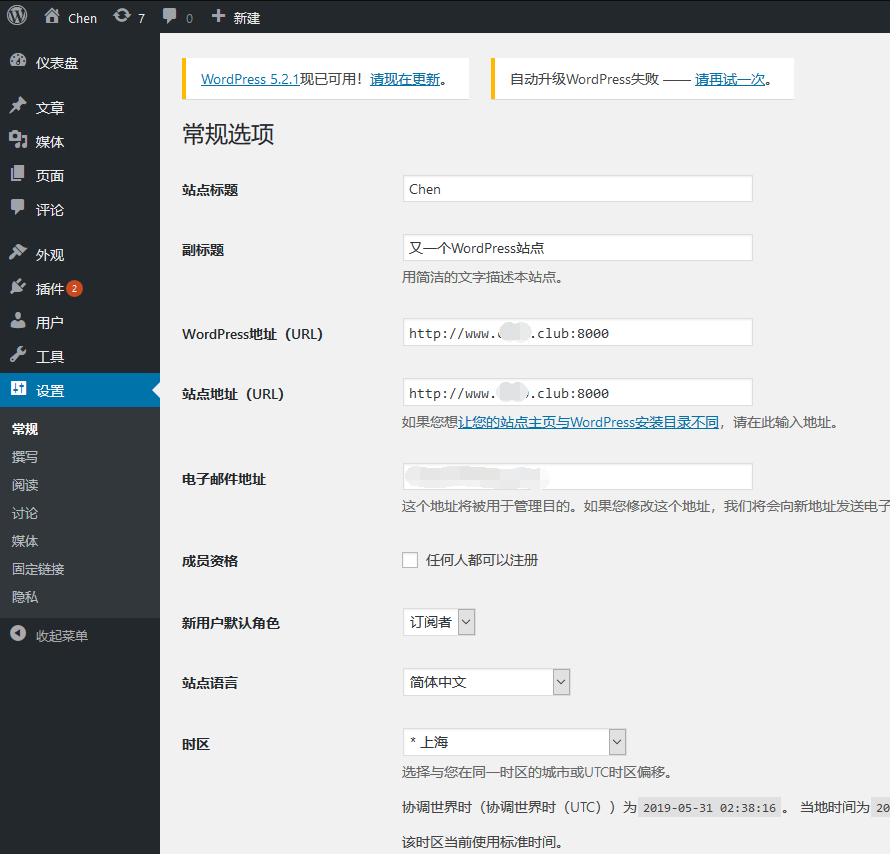Go to 阅读 settings submenu
The height and width of the screenshot is (854, 890).
tap(25, 485)
